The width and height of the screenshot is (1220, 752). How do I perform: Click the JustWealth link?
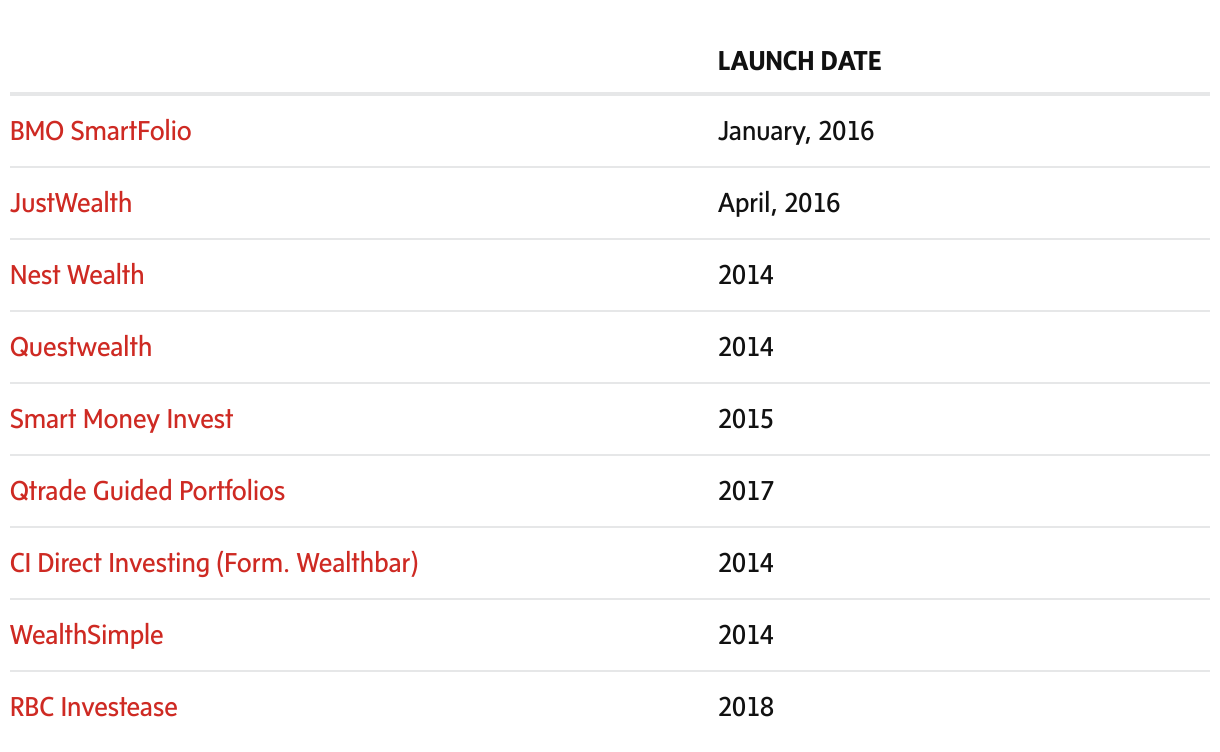point(71,203)
